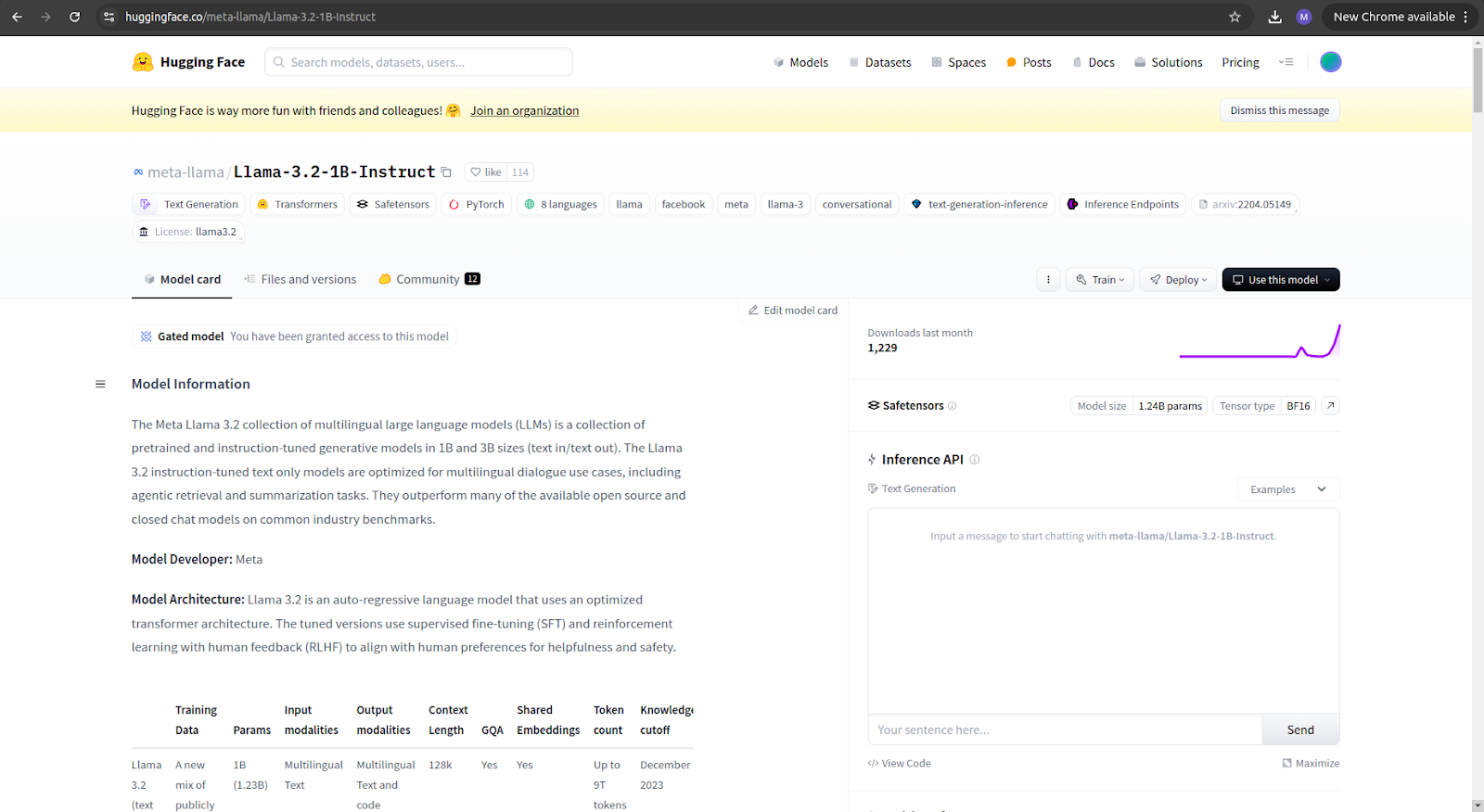Click the browser address bar URL
Screen dimensions: 1484x812
click(x=250, y=17)
